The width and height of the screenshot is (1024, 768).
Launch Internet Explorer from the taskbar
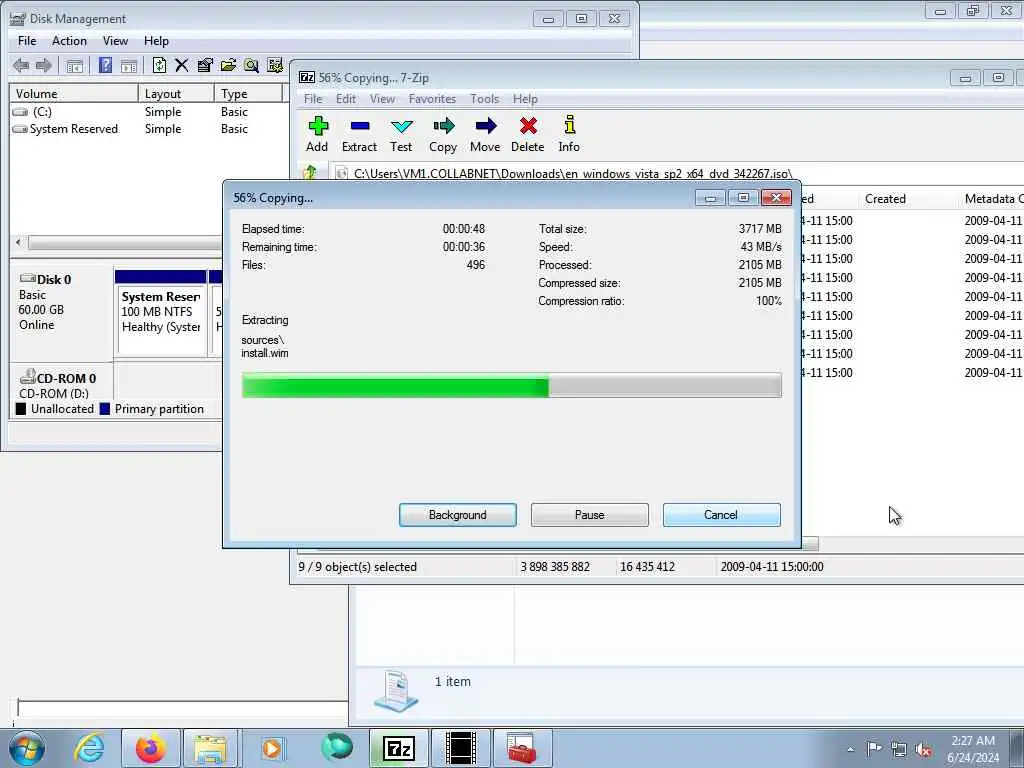pos(89,748)
